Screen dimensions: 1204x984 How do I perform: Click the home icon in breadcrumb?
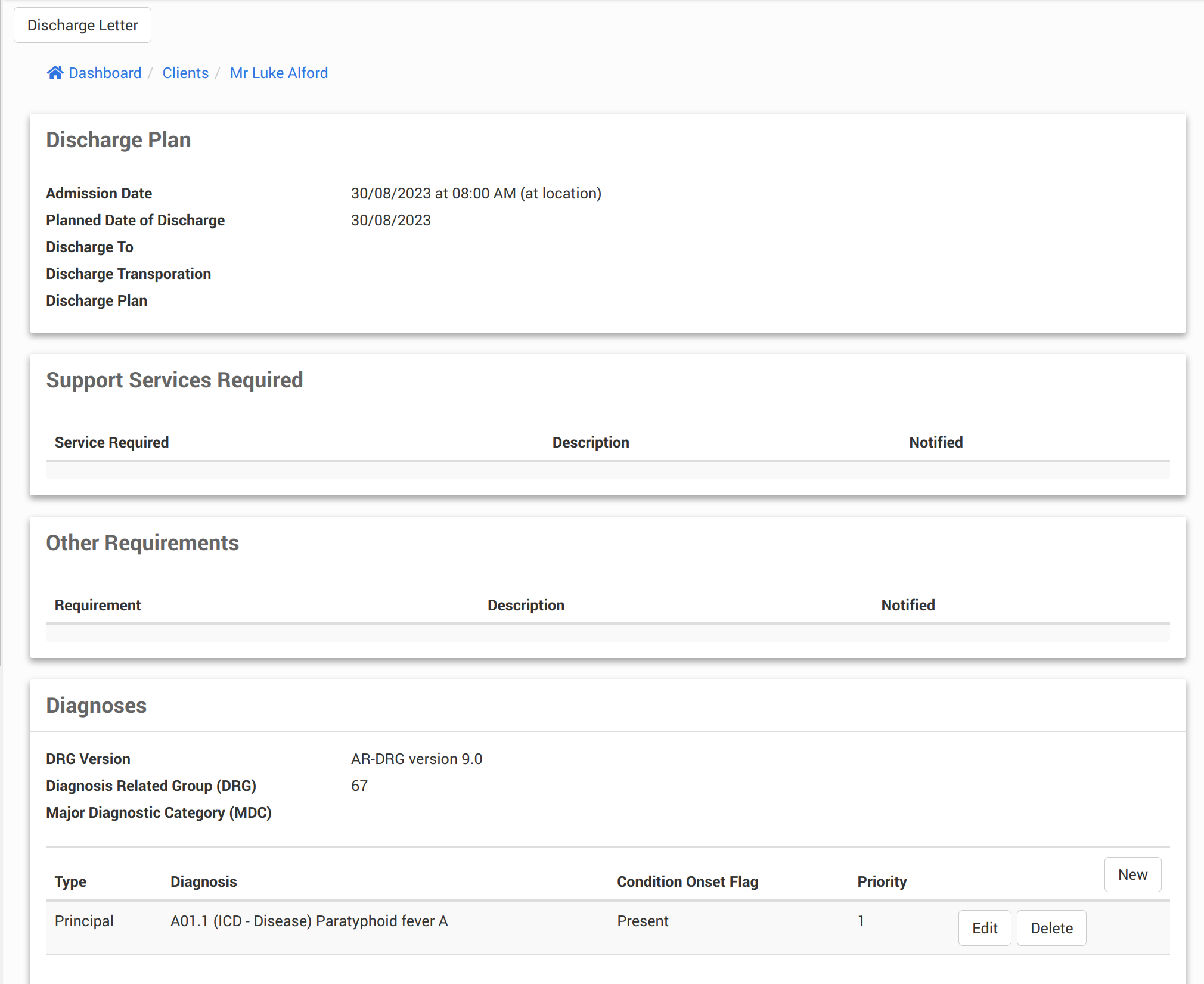[x=55, y=73]
